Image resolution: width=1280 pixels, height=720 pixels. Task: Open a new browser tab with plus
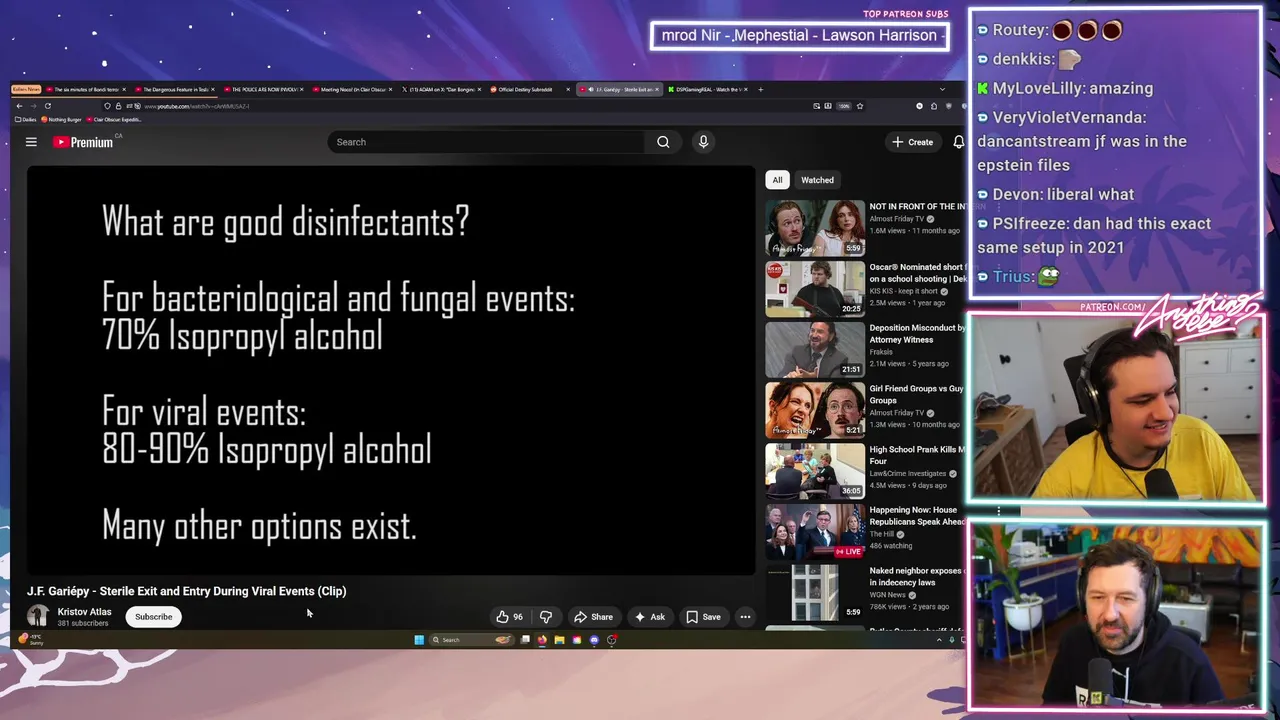pyautogui.click(x=760, y=90)
